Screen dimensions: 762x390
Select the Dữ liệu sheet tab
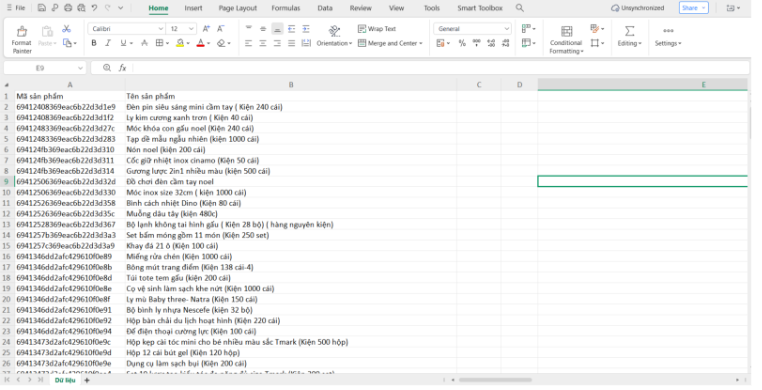pos(65,380)
